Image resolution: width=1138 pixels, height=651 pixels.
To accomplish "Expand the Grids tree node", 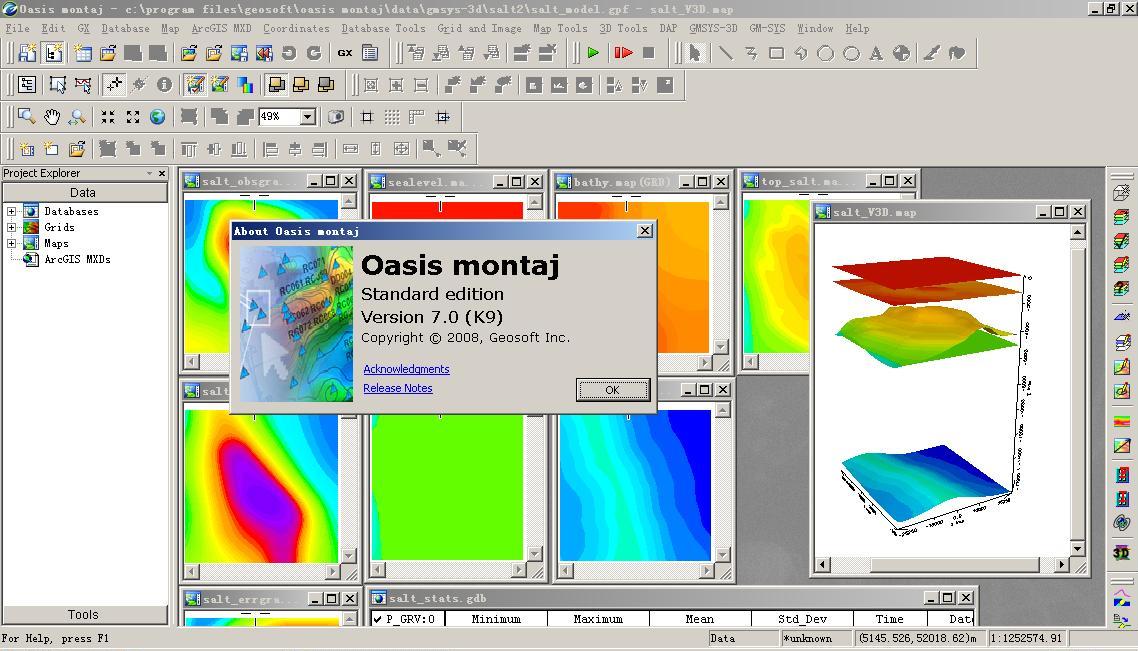I will pyautogui.click(x=11, y=227).
